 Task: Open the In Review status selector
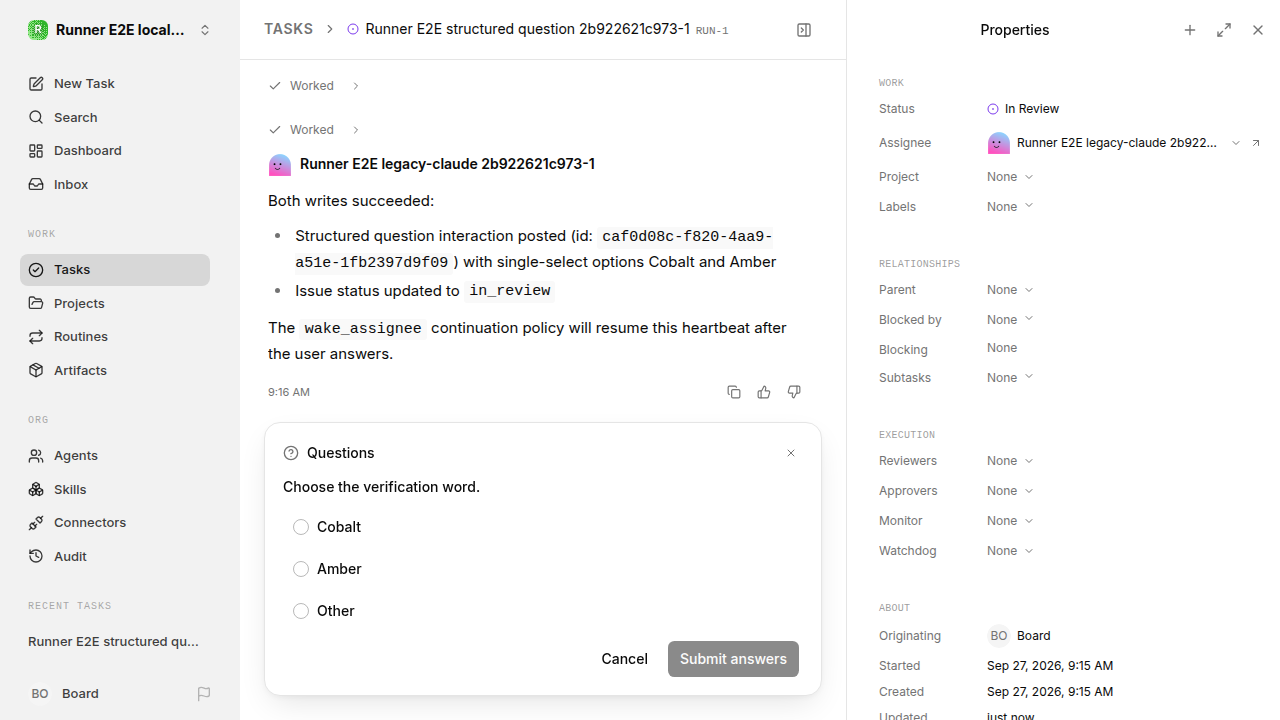click(x=1023, y=109)
